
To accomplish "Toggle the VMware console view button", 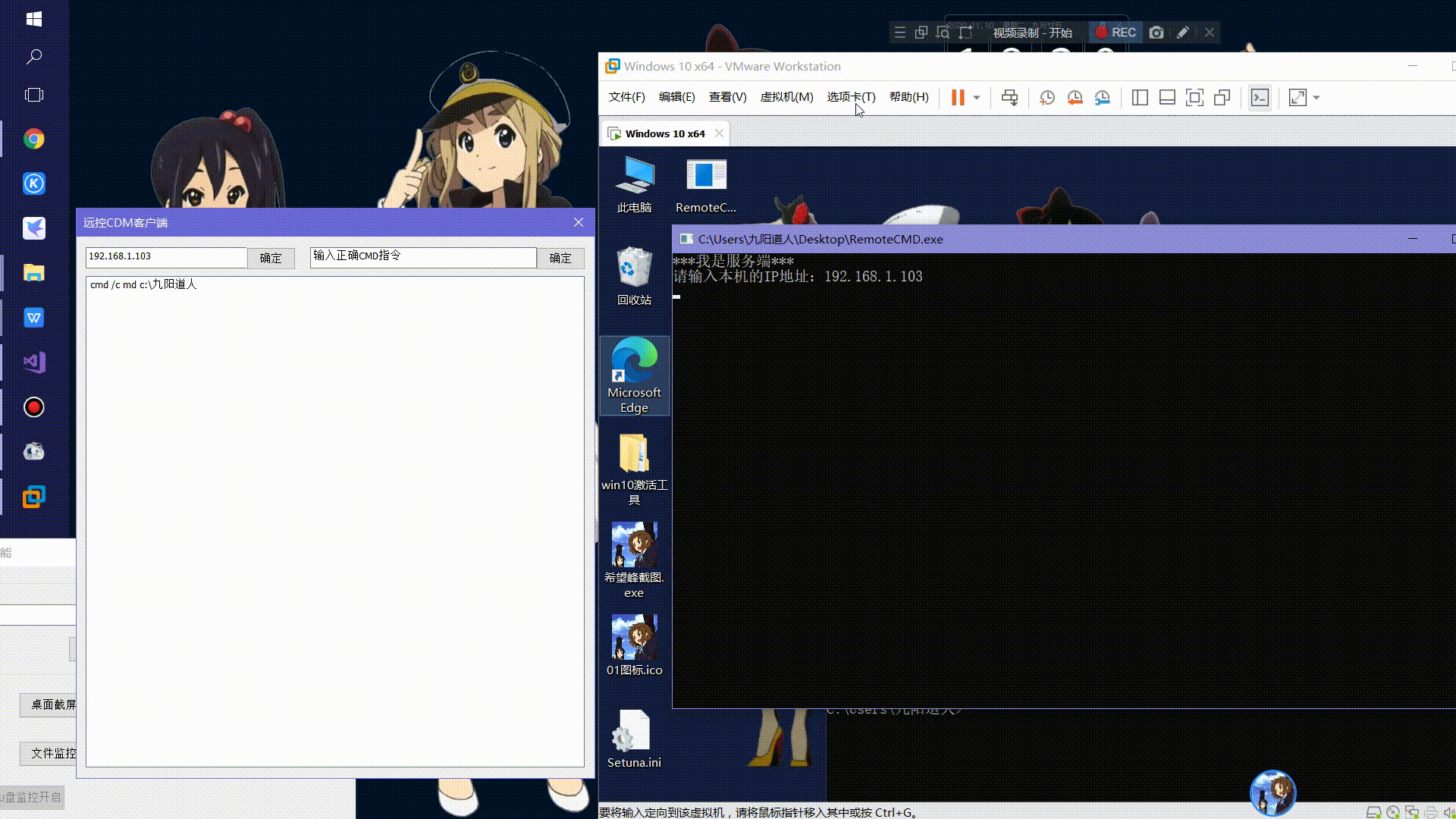I will [x=1260, y=98].
